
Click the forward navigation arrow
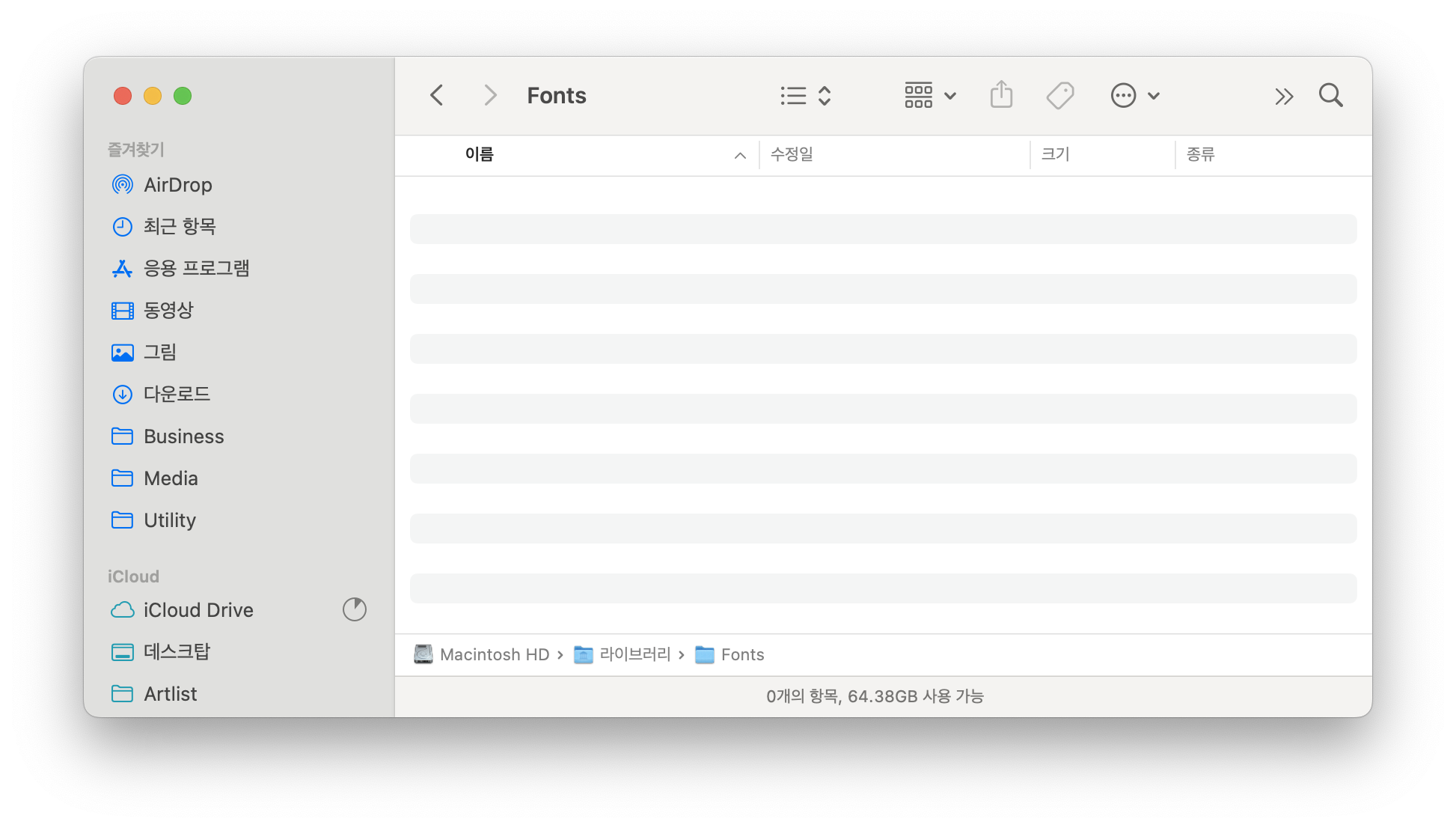click(x=490, y=96)
